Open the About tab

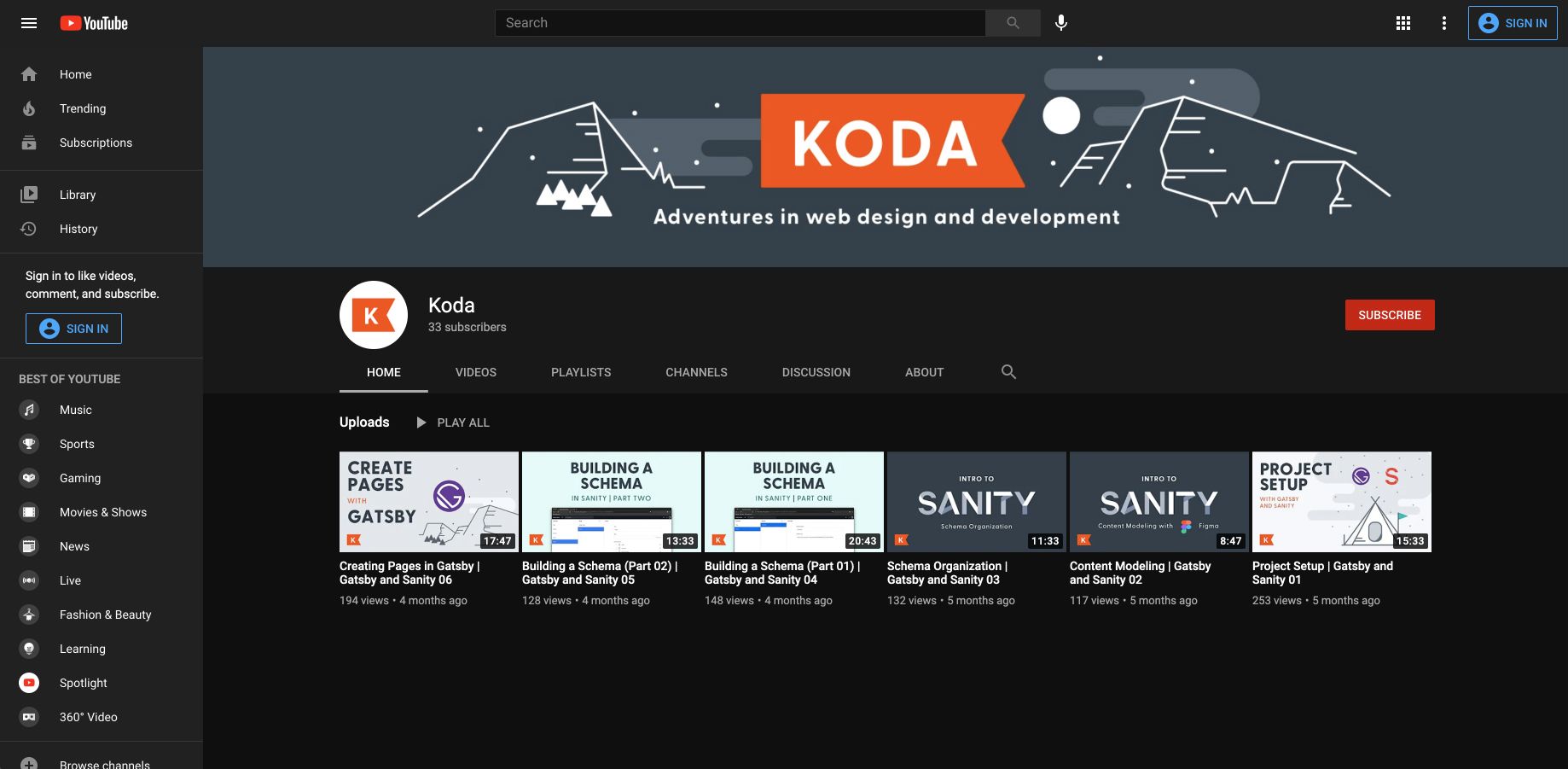[925, 372]
